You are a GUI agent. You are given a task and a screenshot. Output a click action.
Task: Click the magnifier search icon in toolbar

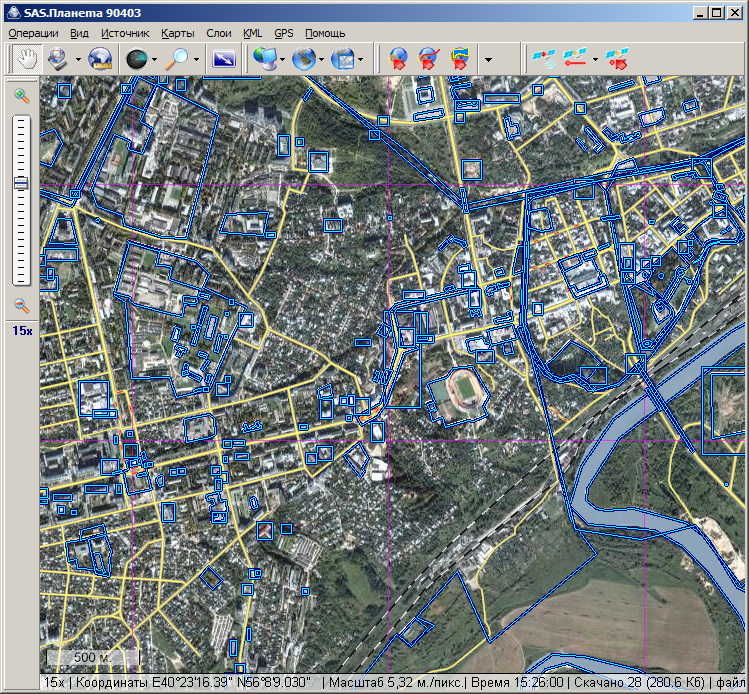178,59
